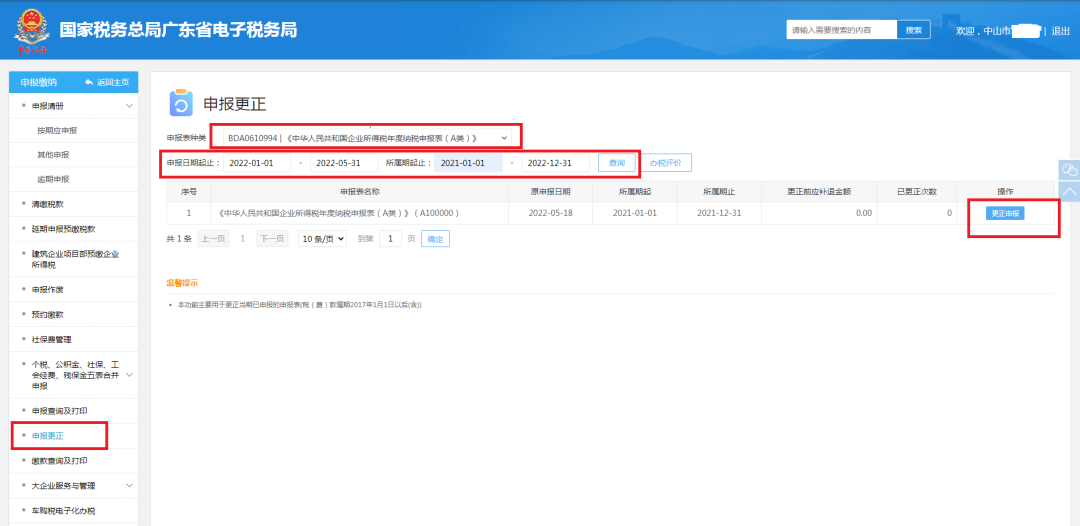Click the 申报日期 end date 2022-05-31 field

[344, 162]
